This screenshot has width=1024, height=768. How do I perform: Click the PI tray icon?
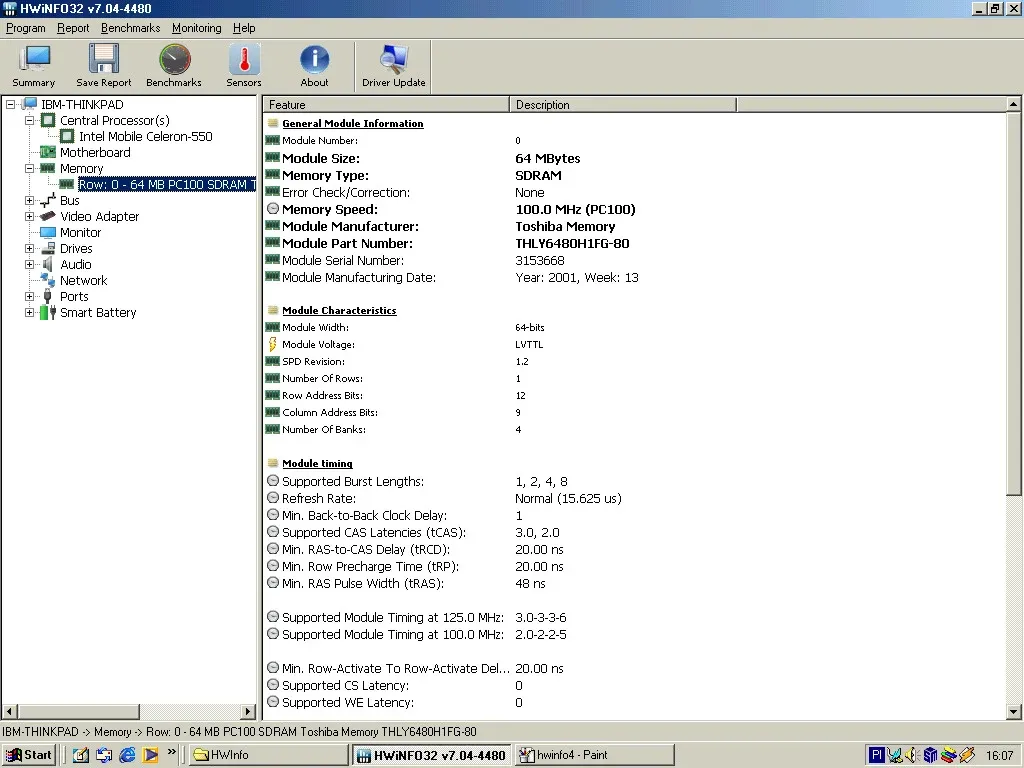[x=876, y=756]
